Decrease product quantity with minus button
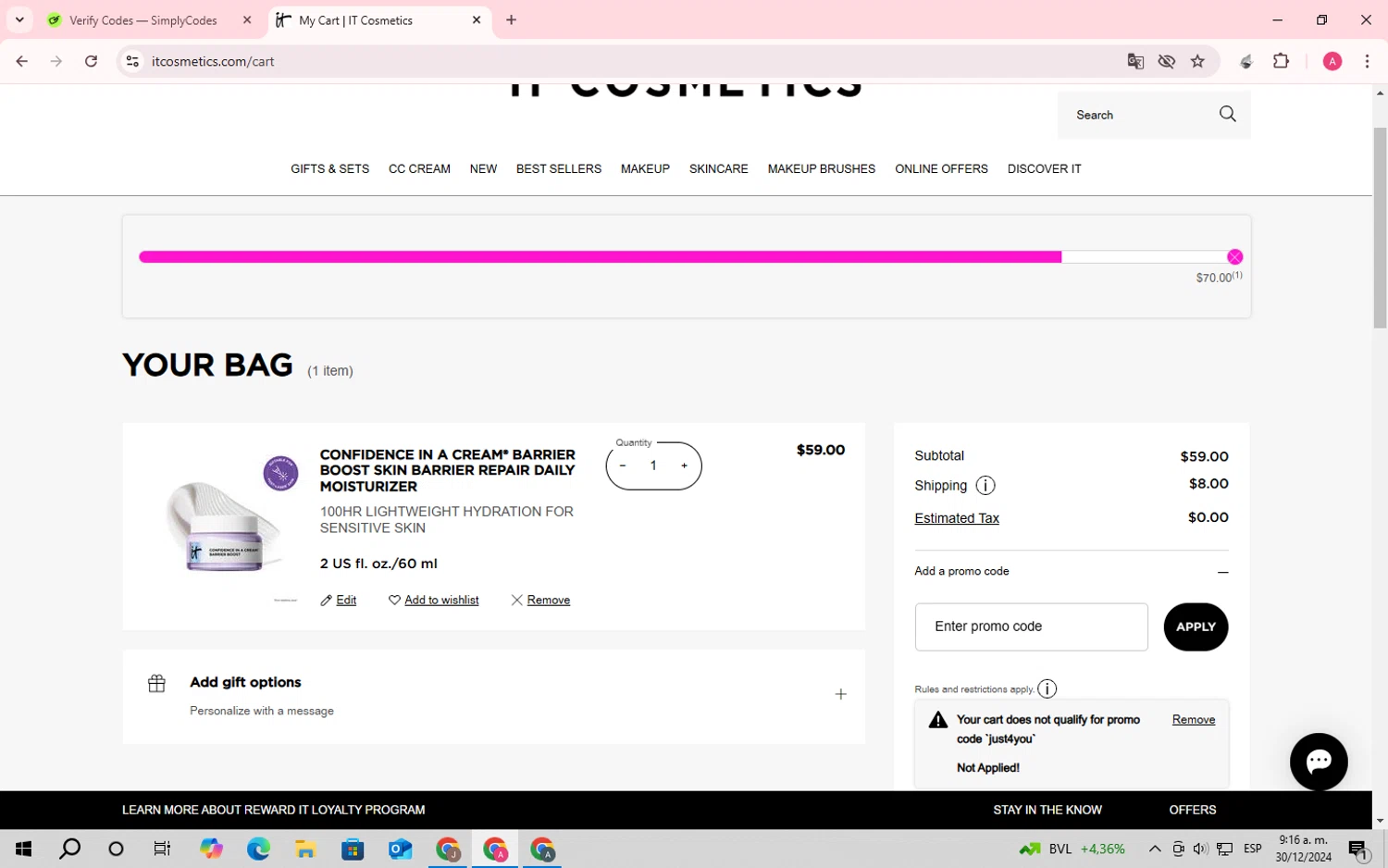 pyautogui.click(x=623, y=465)
